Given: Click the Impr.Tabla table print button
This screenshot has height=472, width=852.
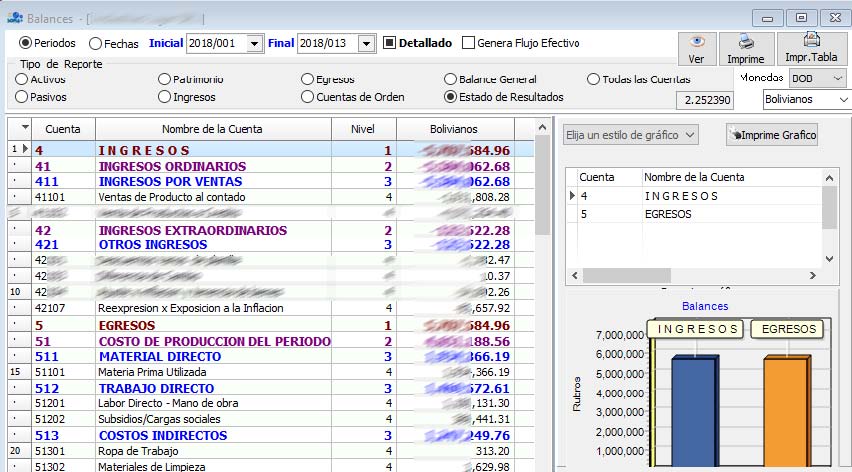Looking at the screenshot, I should point(811,49).
